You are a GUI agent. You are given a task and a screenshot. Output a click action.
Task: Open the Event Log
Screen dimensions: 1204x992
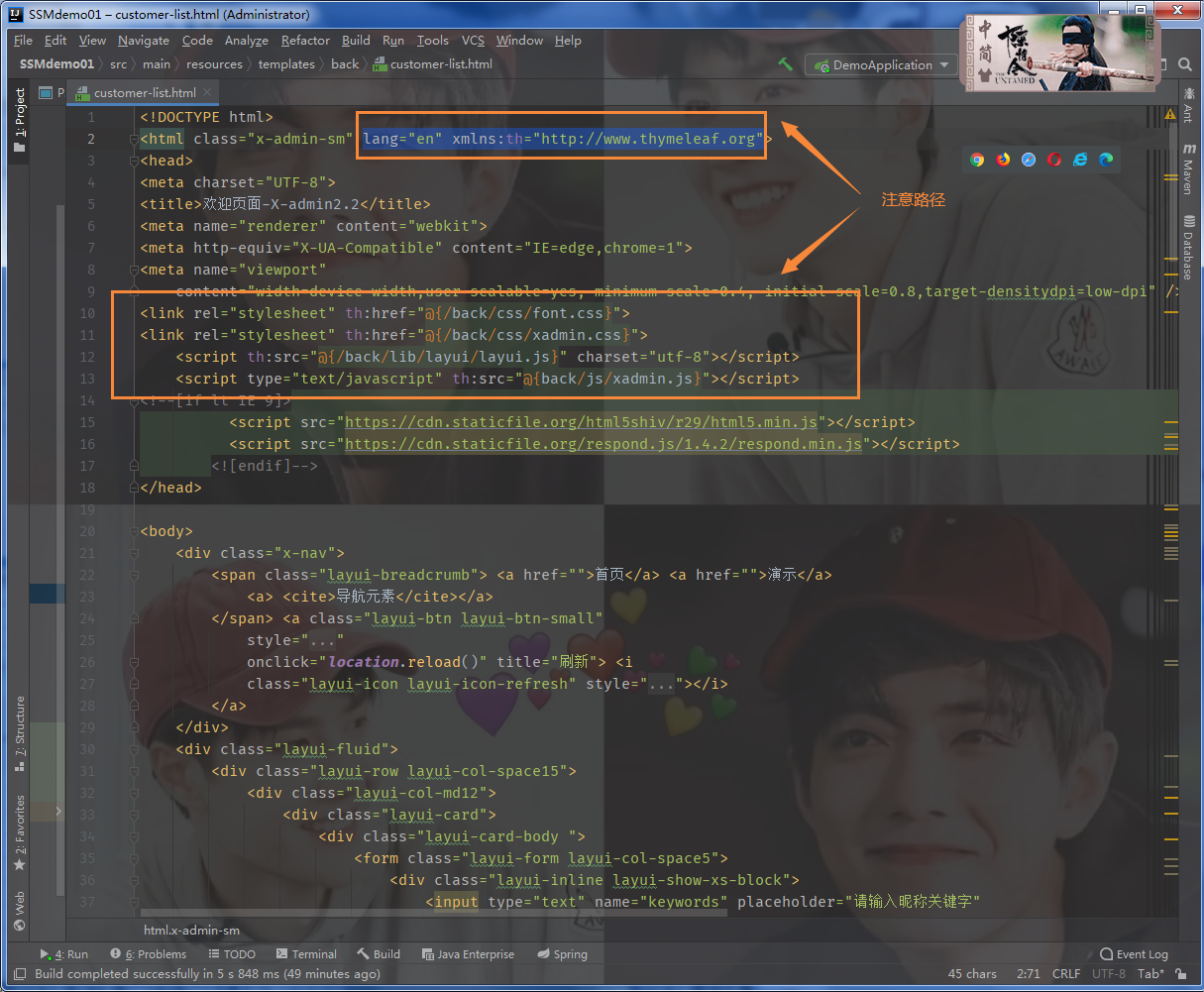[x=1134, y=954]
